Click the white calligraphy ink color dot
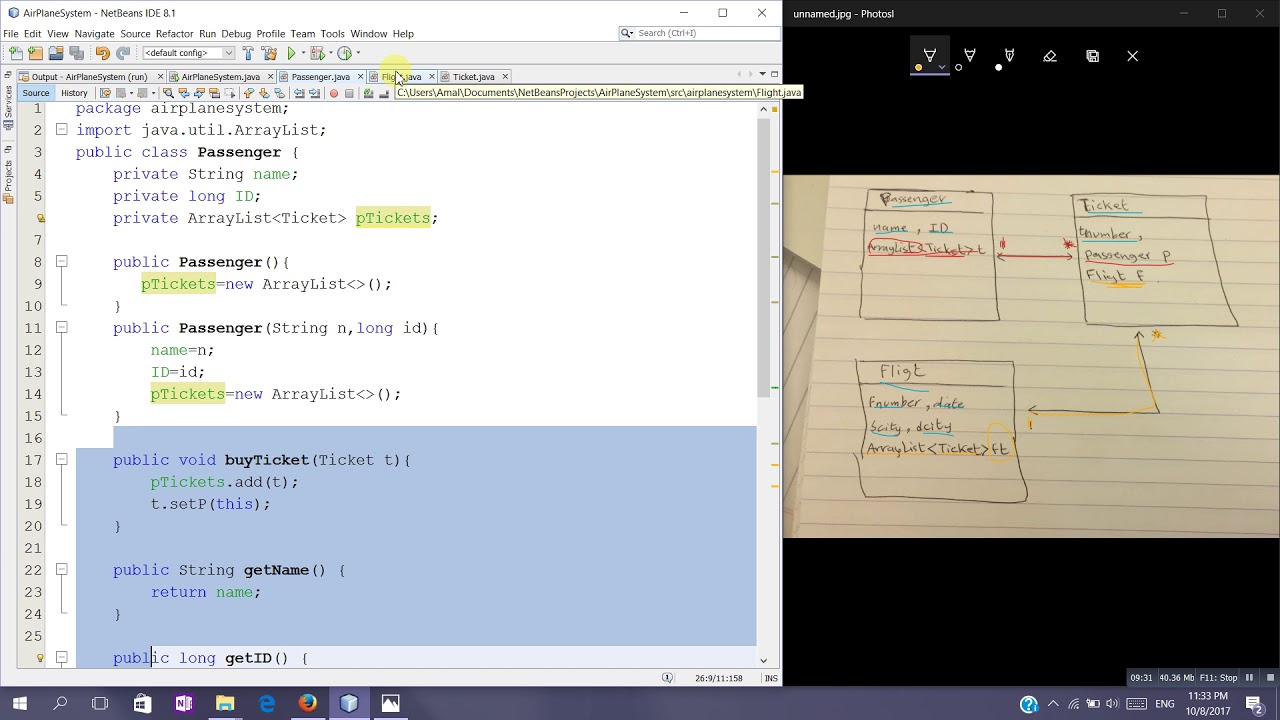The image size is (1280, 720). point(998,68)
